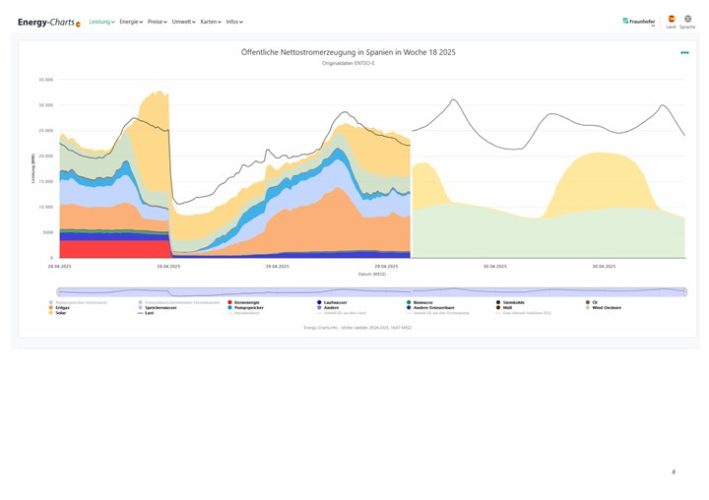Click the Spain flag Land icon
This screenshot has height=500, width=709.
point(671,20)
